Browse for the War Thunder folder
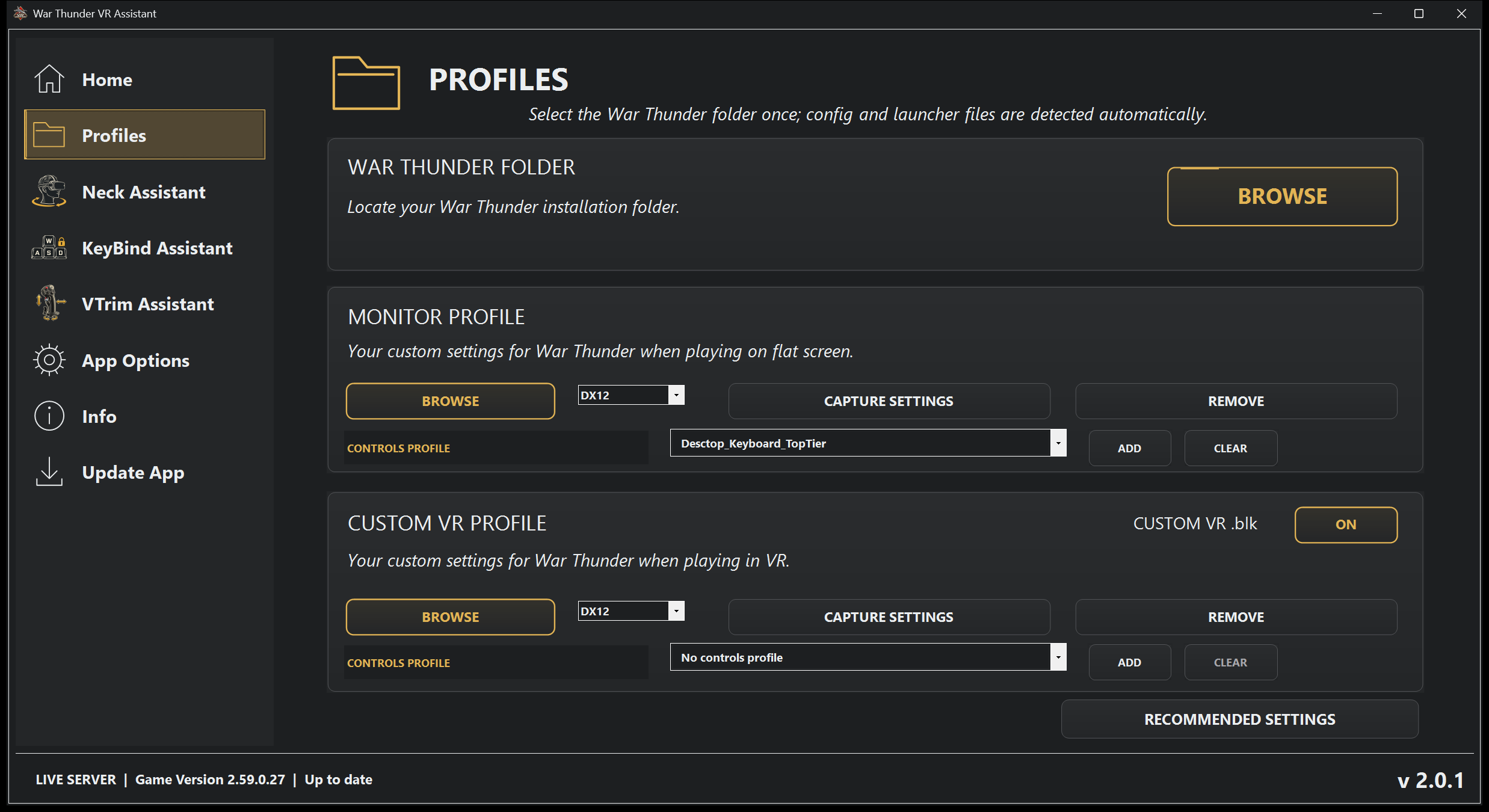Image resolution: width=1489 pixels, height=812 pixels. point(1282,197)
